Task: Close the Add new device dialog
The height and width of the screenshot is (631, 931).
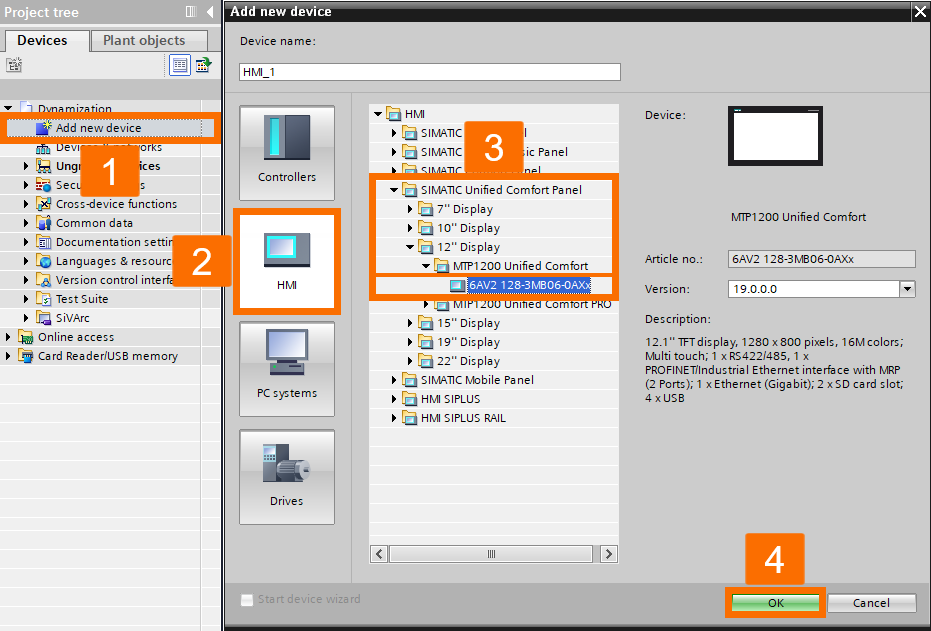Action: [920, 11]
